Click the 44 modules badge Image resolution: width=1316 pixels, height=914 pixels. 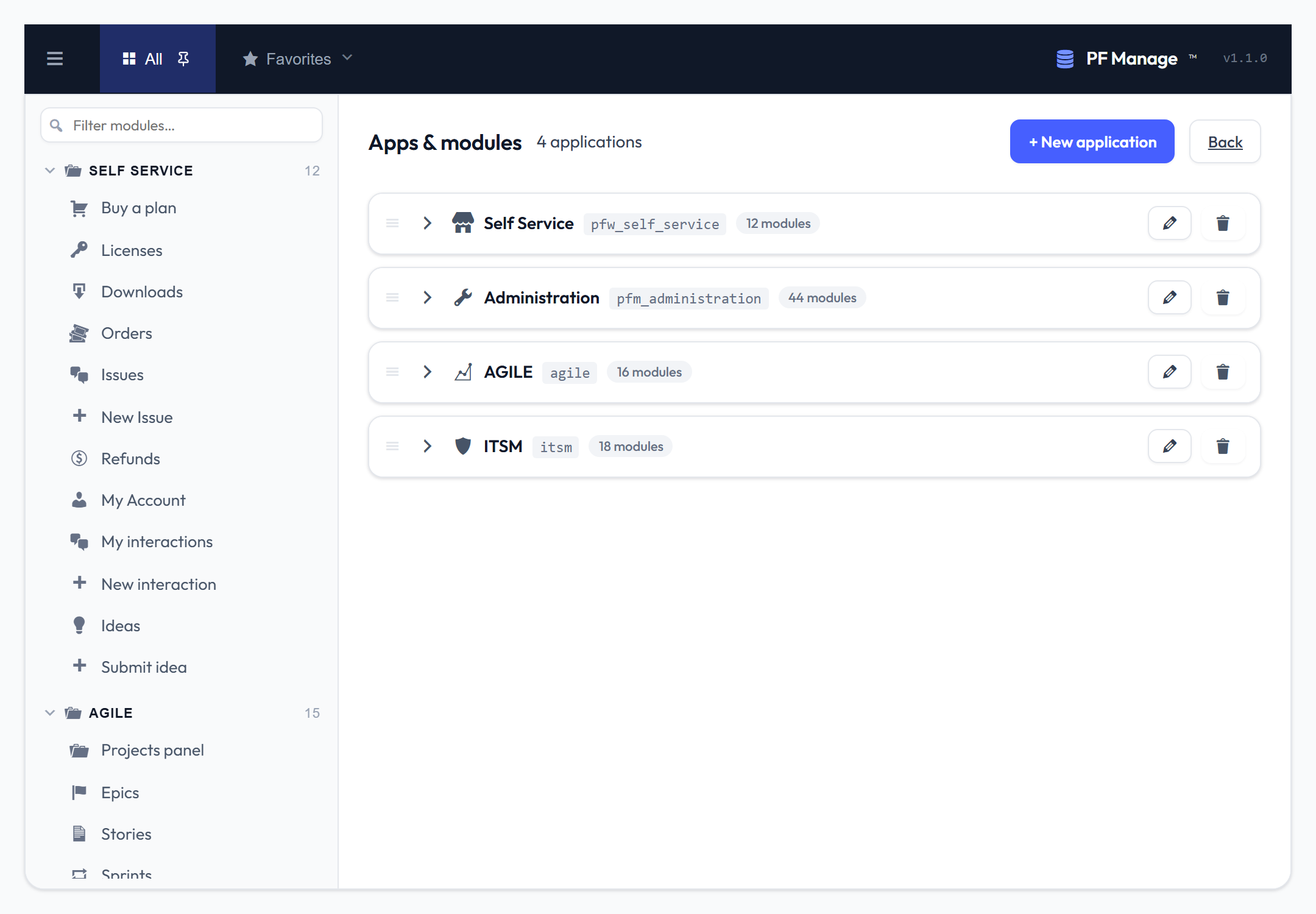pyautogui.click(x=822, y=297)
